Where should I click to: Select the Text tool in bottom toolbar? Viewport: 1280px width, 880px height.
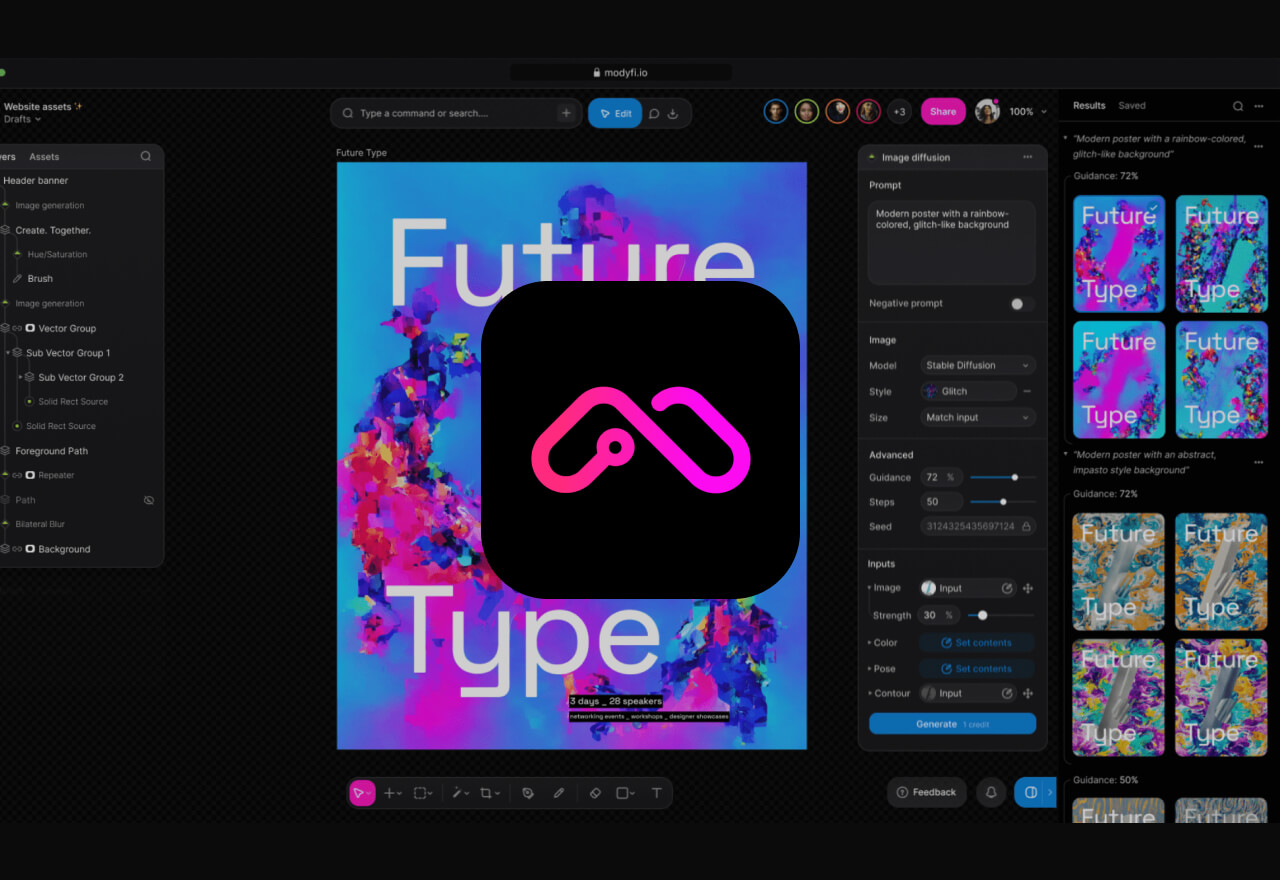coord(657,793)
